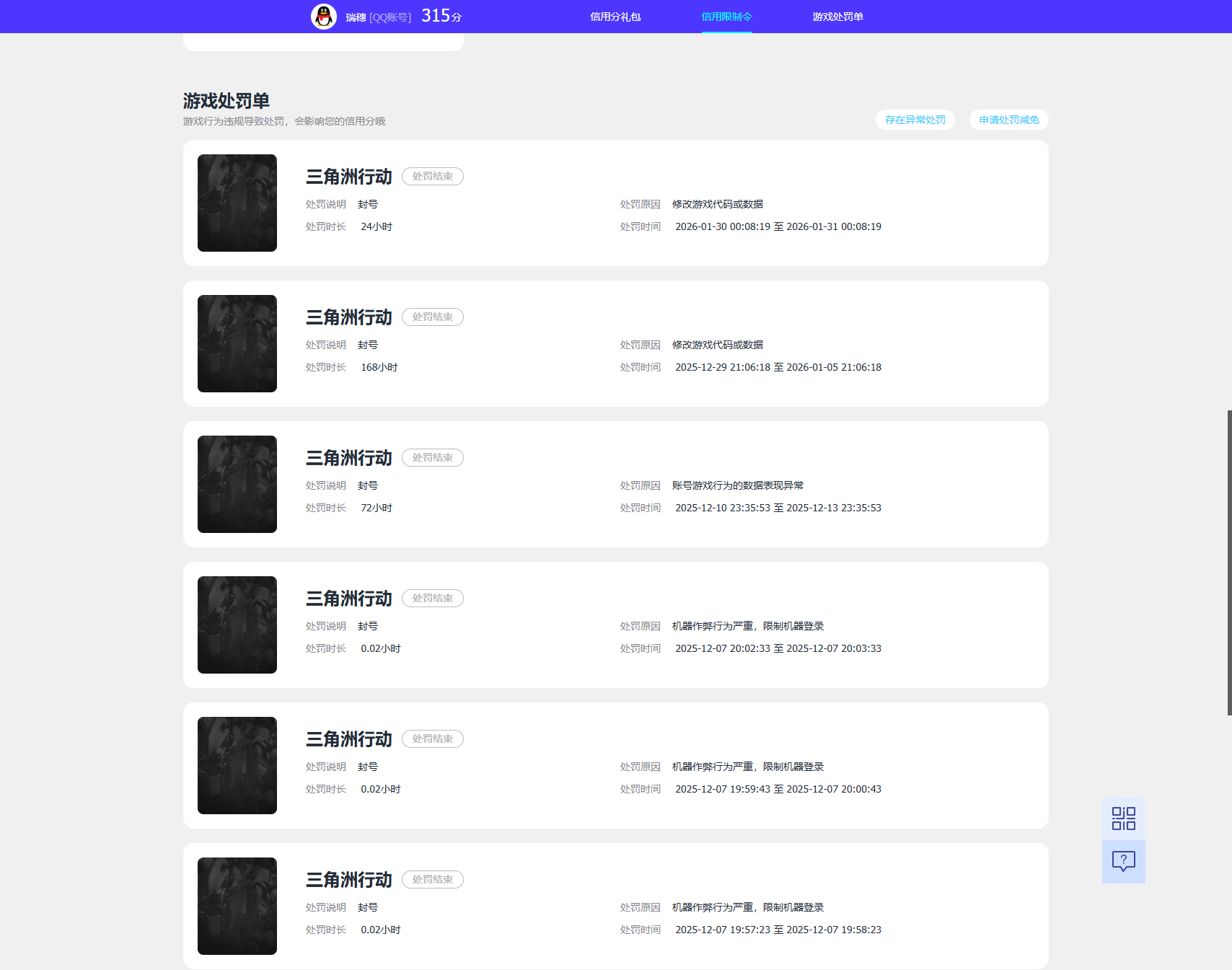Click 三角洲行动 title on 72小时 penalty

349,458
